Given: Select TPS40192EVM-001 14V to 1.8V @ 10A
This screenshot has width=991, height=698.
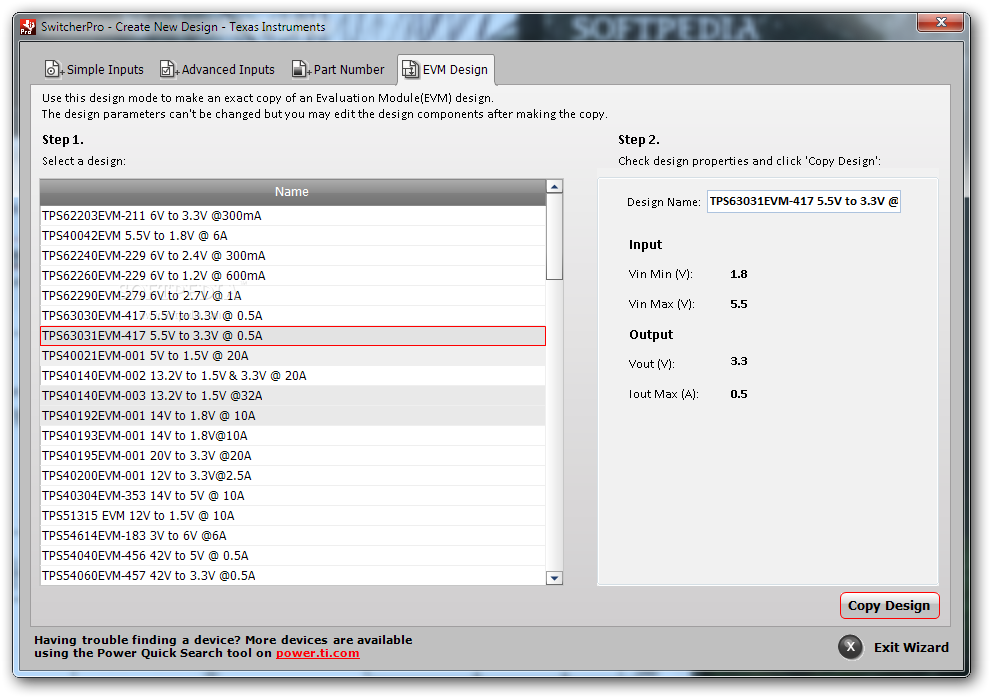Looking at the screenshot, I should (x=293, y=415).
